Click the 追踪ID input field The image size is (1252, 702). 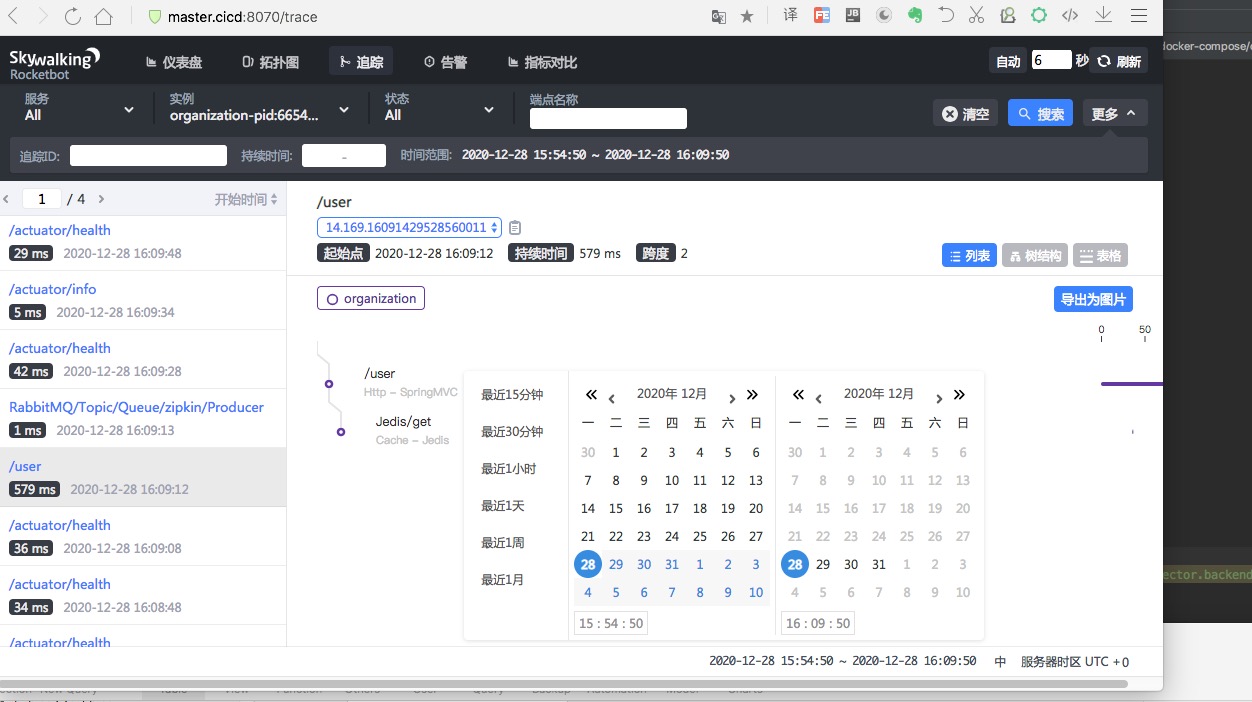(x=148, y=155)
